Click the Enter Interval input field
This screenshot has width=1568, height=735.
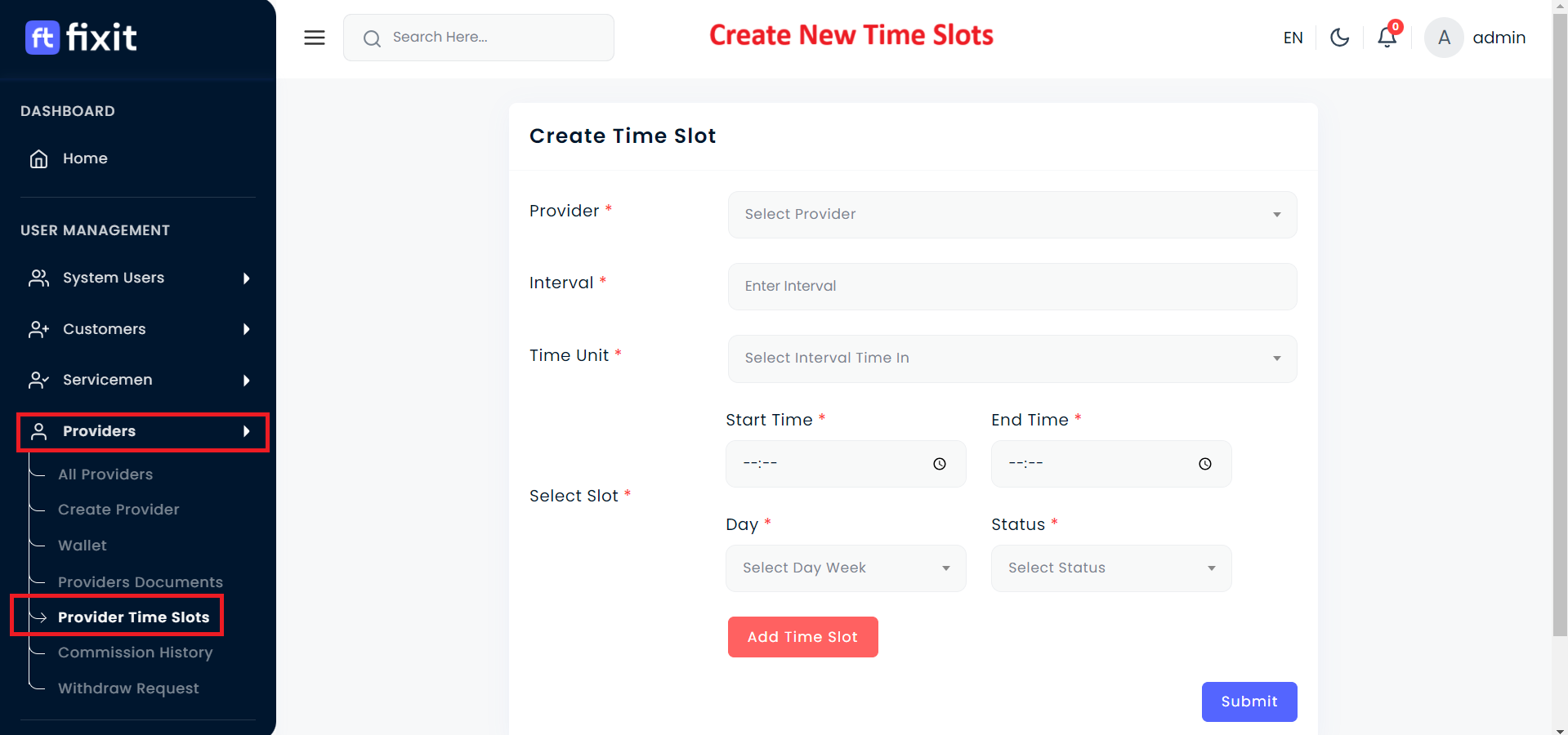tap(1012, 287)
